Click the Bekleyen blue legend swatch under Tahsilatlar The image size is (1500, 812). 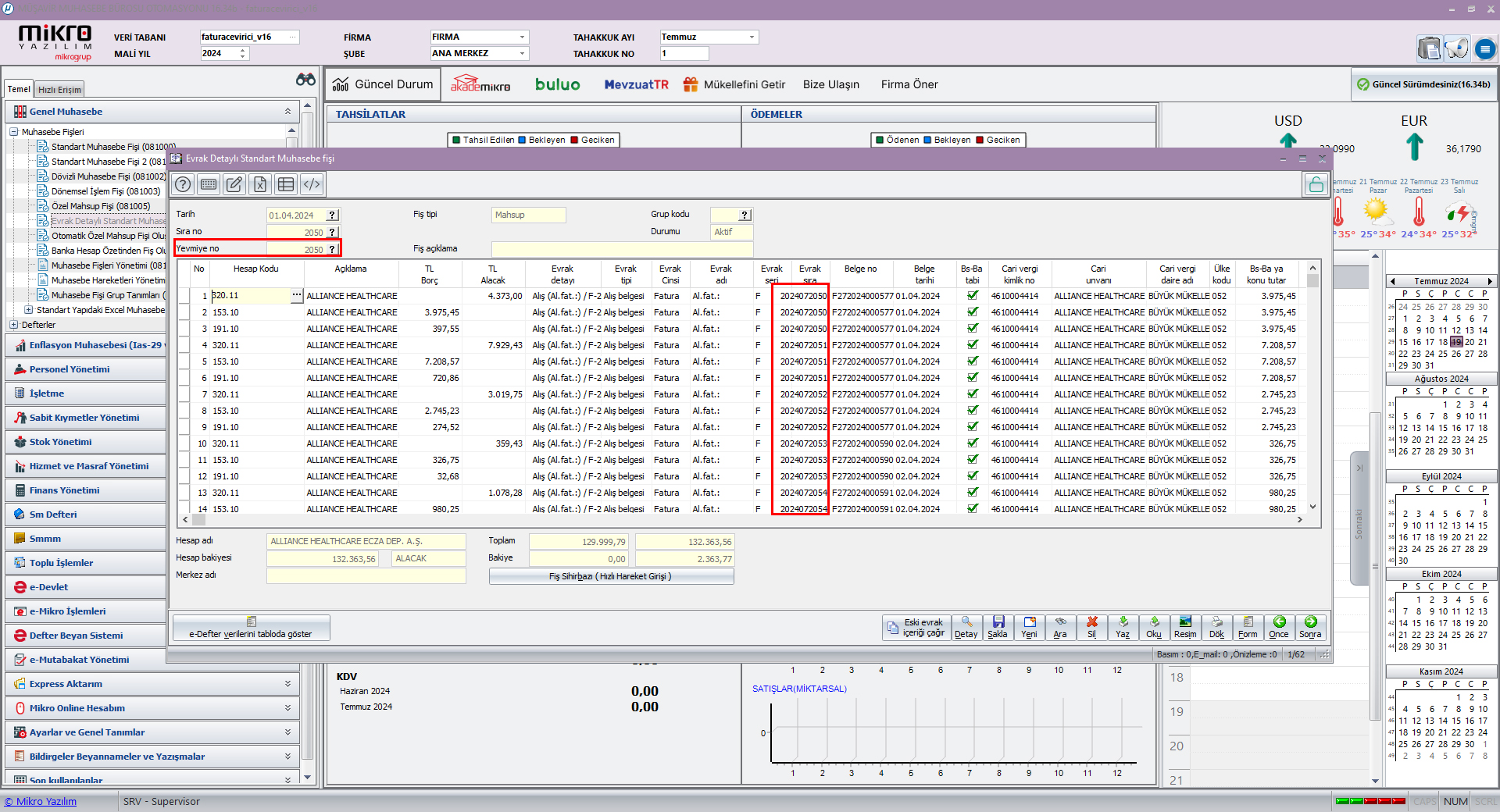[522, 141]
